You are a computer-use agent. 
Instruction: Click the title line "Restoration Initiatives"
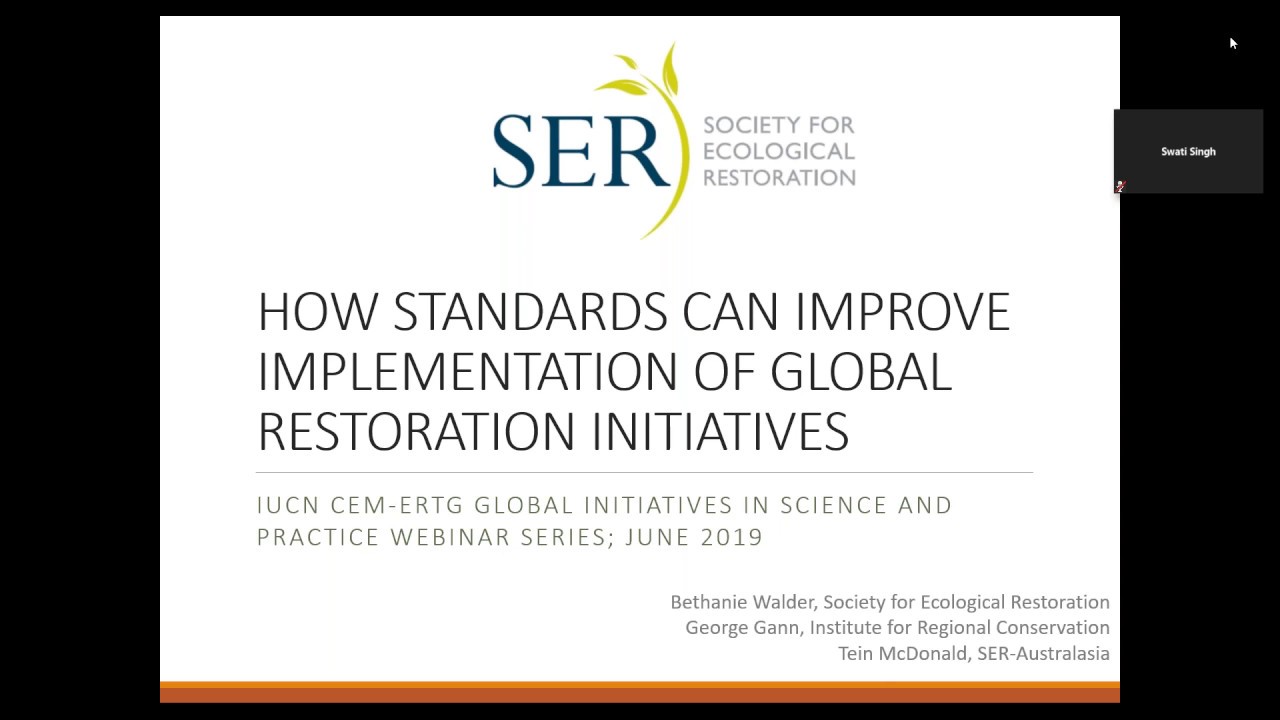coord(553,430)
